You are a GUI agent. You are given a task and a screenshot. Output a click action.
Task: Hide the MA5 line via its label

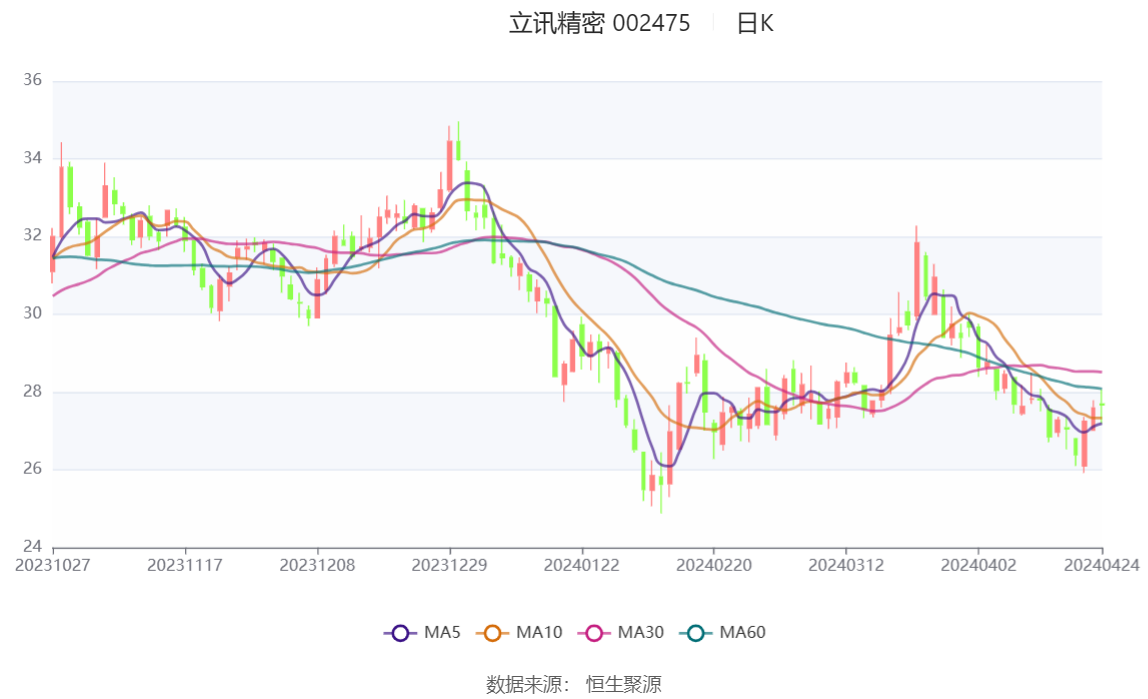(x=442, y=632)
